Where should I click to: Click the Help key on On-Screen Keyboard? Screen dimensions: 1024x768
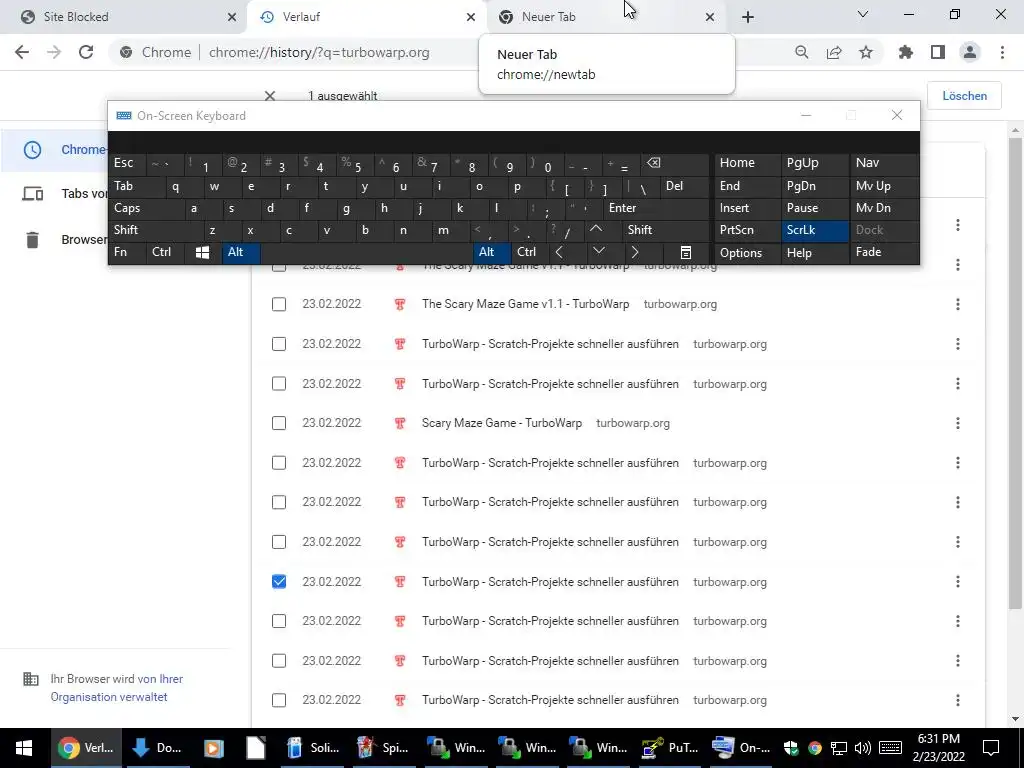814,253
